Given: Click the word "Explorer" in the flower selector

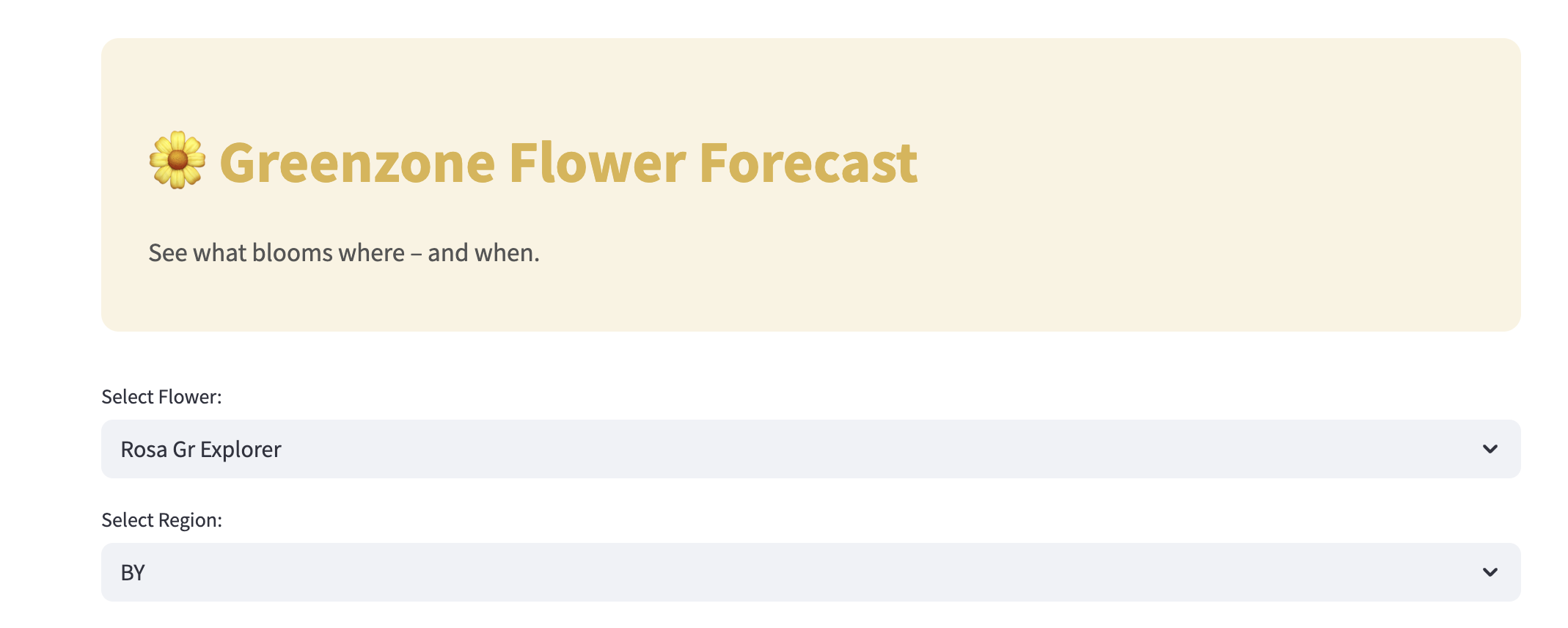Looking at the screenshot, I should pyautogui.click(x=241, y=450).
